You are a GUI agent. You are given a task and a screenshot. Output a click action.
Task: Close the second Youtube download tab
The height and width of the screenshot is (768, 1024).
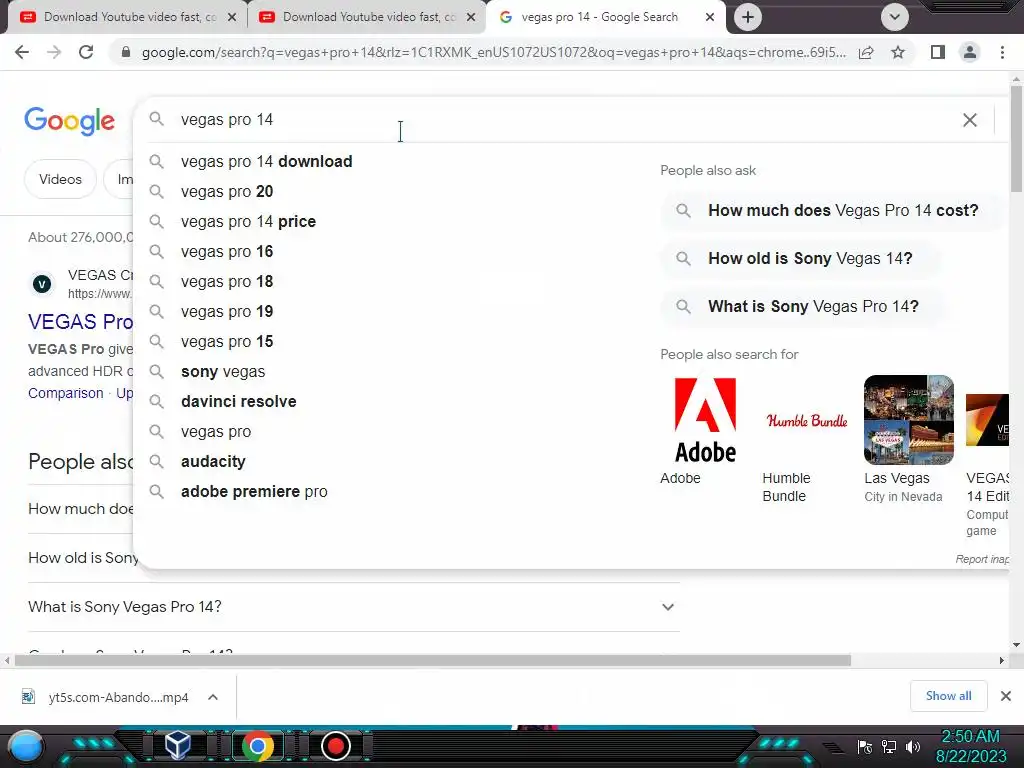point(471,18)
